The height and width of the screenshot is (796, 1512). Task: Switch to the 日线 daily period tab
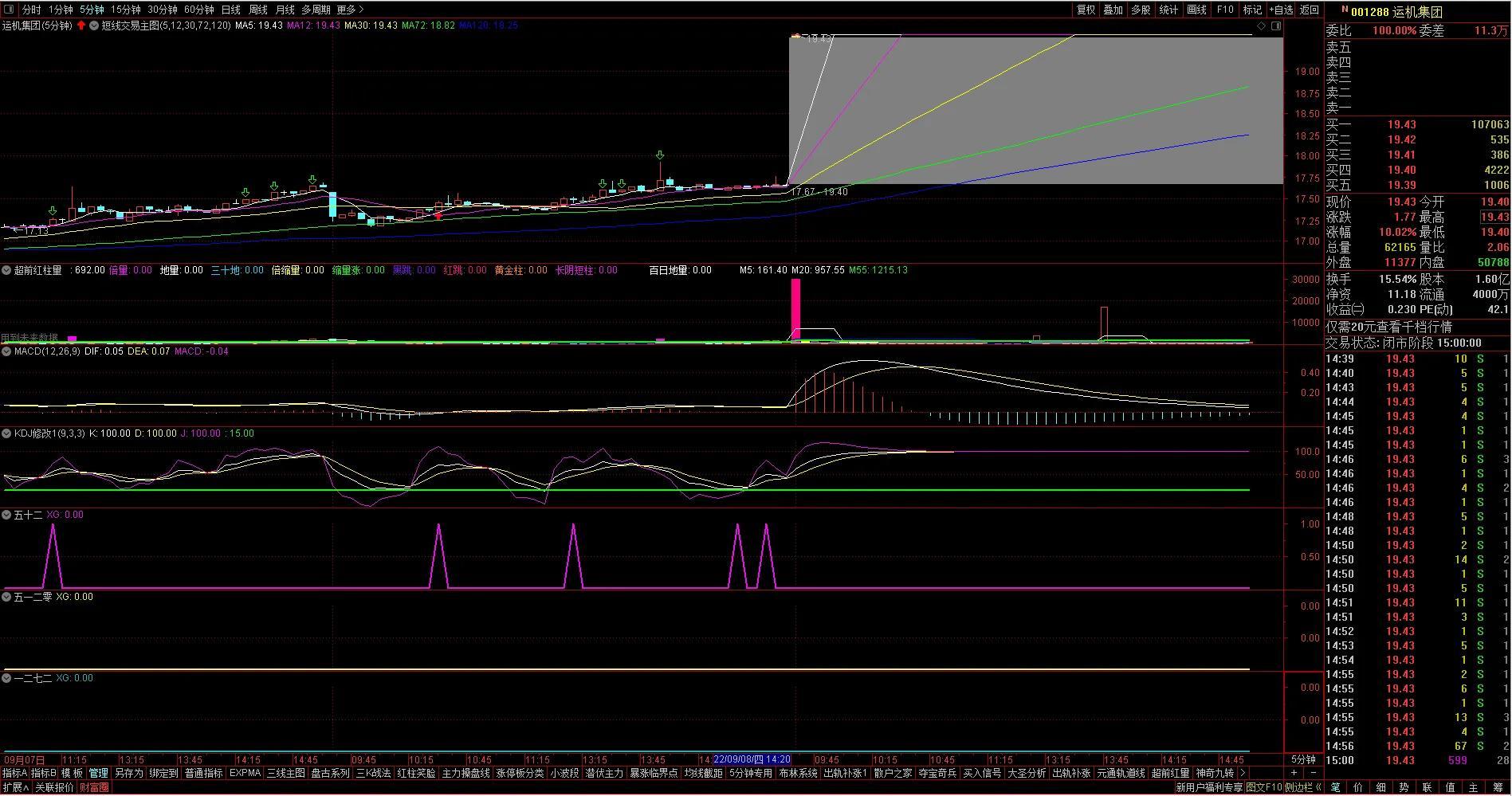click(x=231, y=10)
